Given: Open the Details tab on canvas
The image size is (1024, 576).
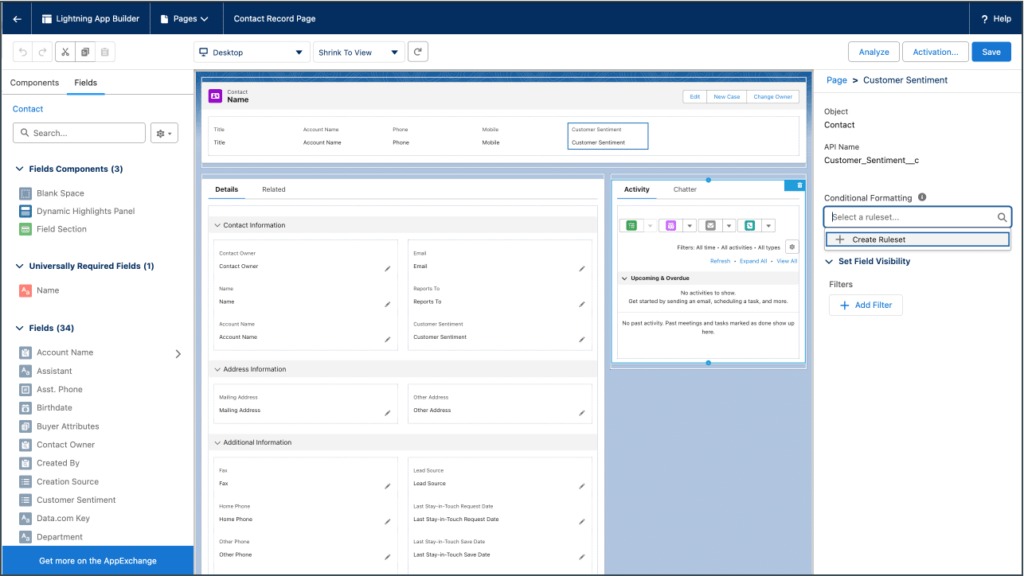Looking at the screenshot, I should click(227, 189).
